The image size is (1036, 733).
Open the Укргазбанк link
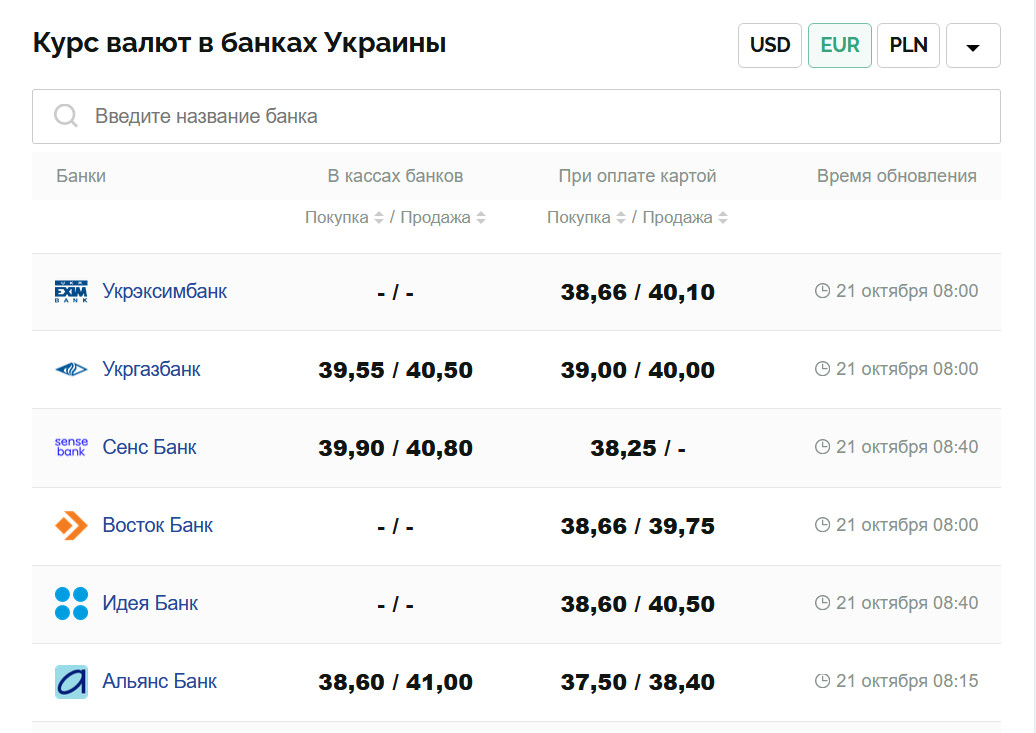click(x=151, y=369)
